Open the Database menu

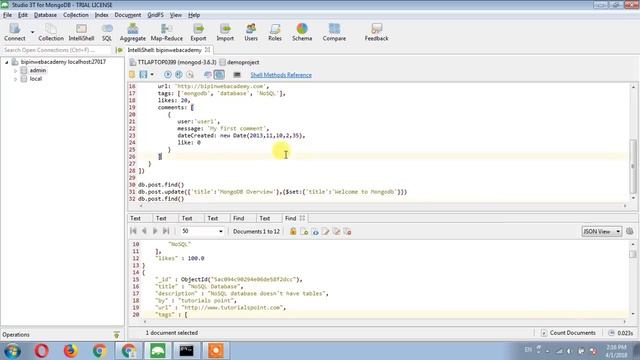coord(45,15)
